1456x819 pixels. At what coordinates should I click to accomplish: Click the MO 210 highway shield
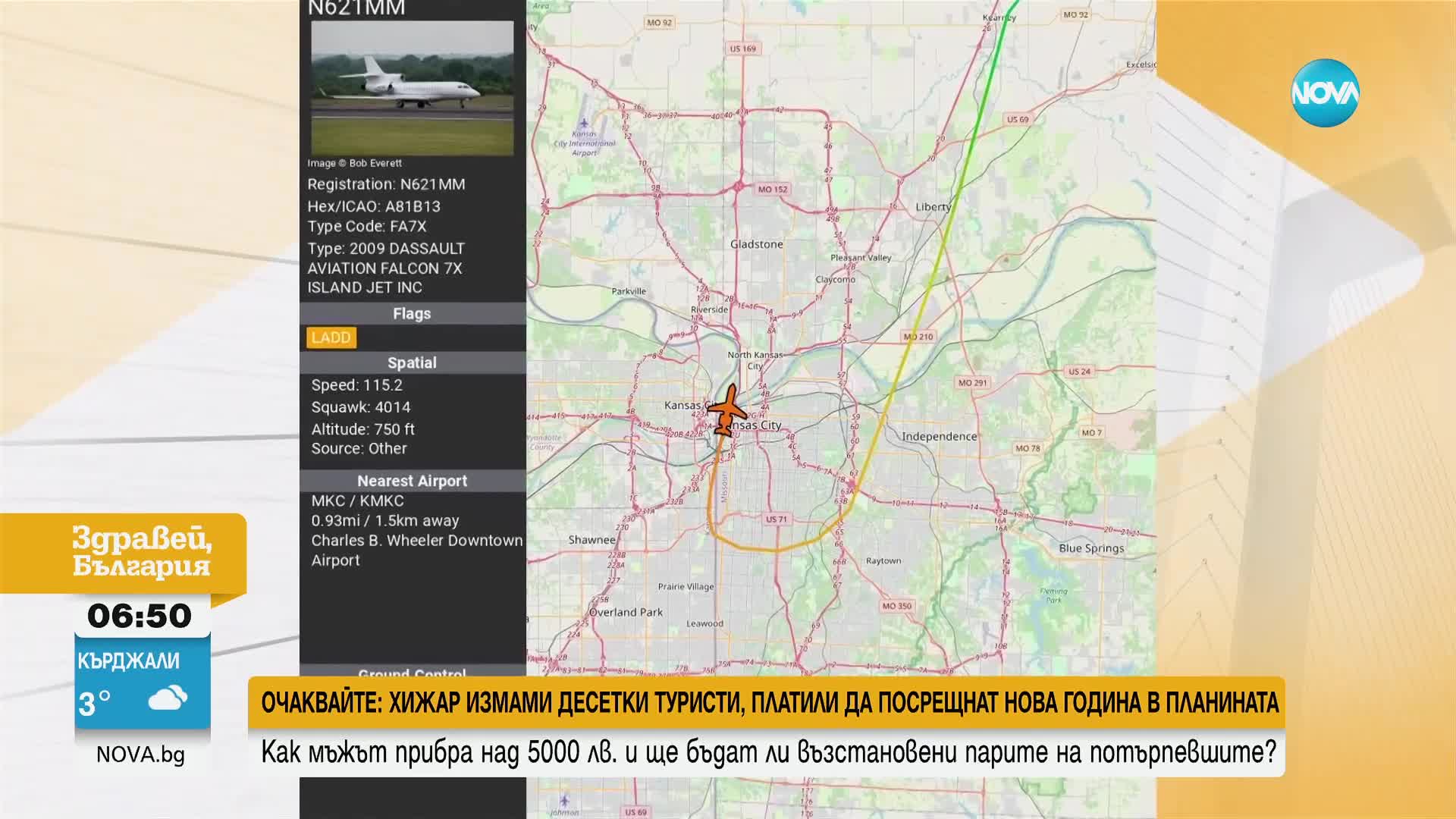918,337
